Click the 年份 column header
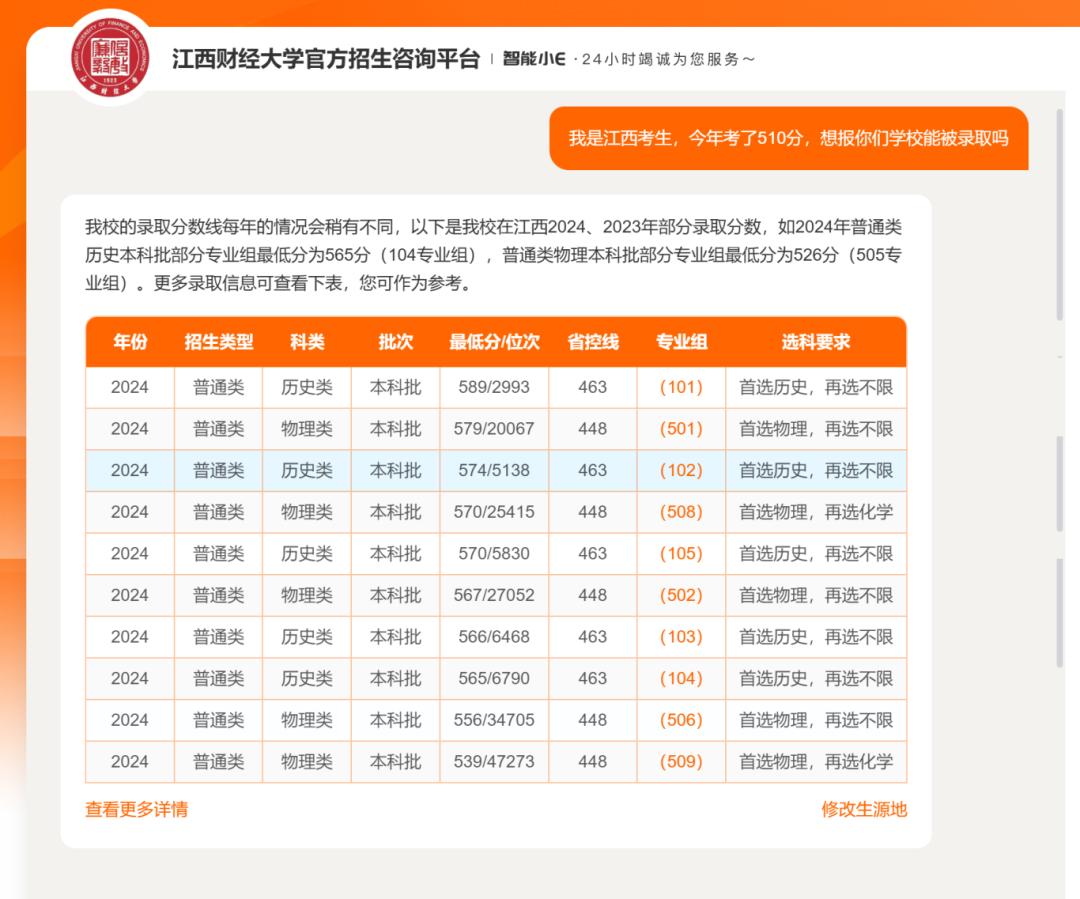Screen dimensions: 1080x899 pyautogui.click(x=130, y=342)
